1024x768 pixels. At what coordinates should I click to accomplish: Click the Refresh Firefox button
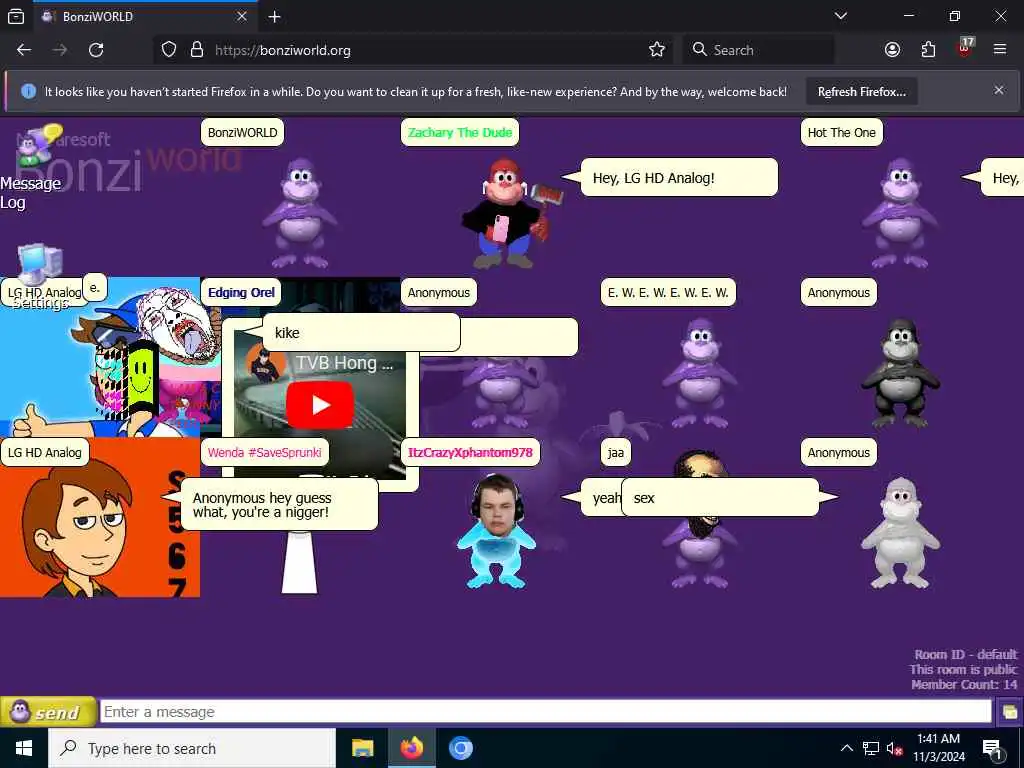tap(861, 91)
